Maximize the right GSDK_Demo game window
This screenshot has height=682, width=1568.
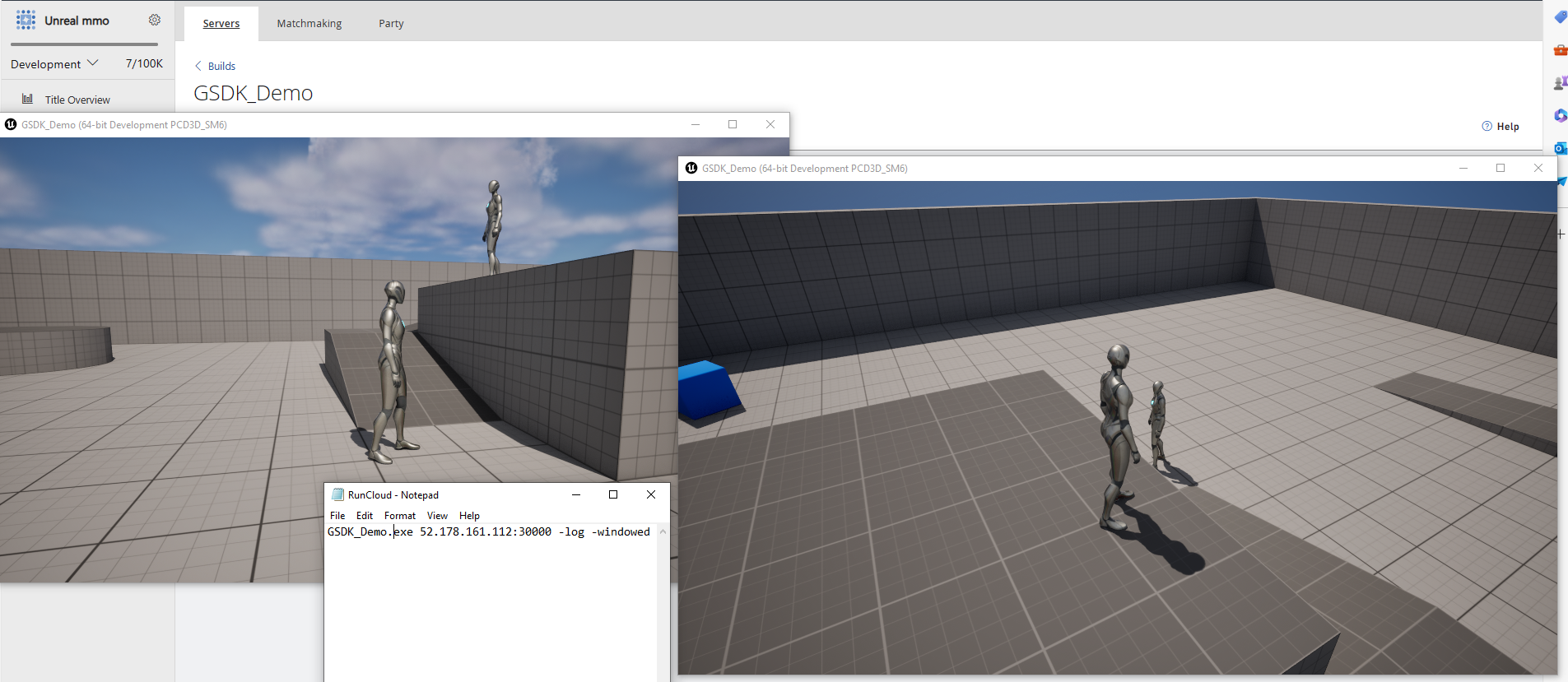pos(1501,168)
